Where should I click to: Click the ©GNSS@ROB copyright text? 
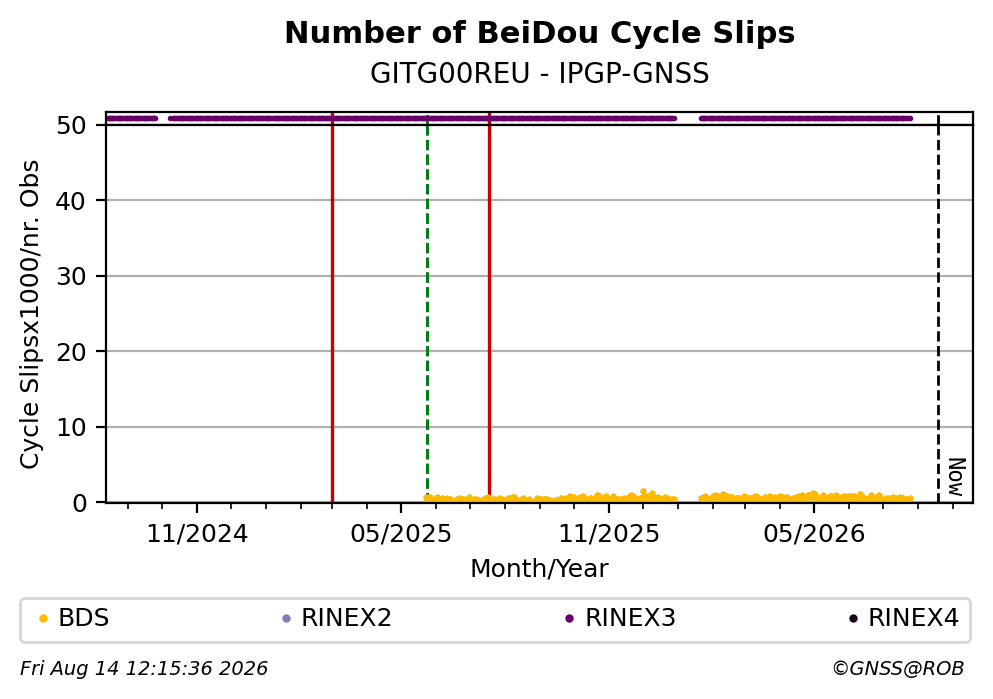pyautogui.click(x=898, y=669)
